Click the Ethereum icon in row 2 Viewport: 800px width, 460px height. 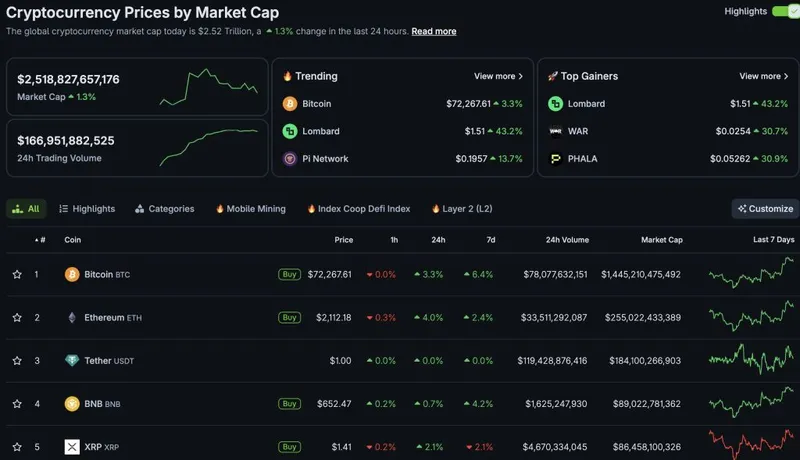coord(72,317)
